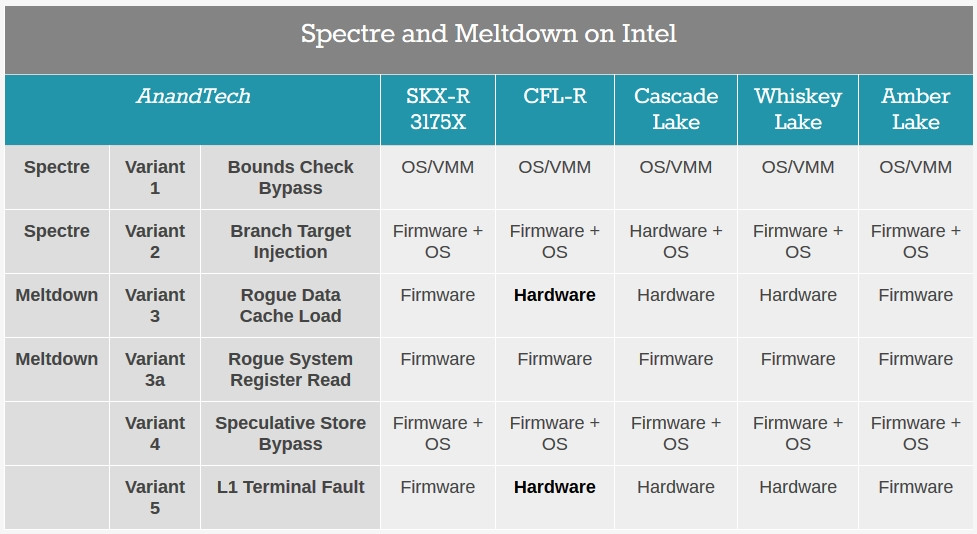Screen dimensions: 977x534
Task: Select the Rogue Data Cache Load cell
Action: 290,306
